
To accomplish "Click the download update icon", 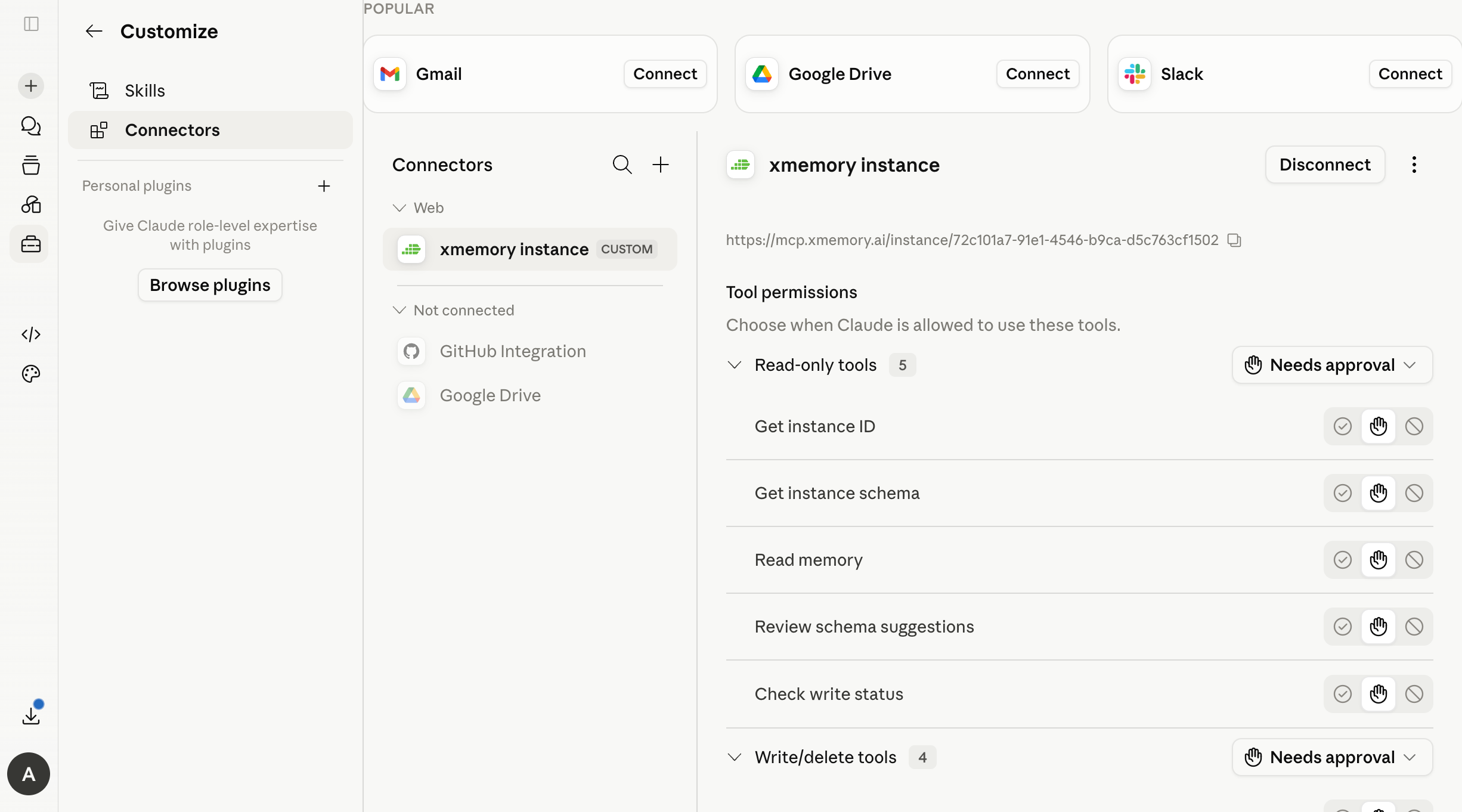I will tap(31, 715).
